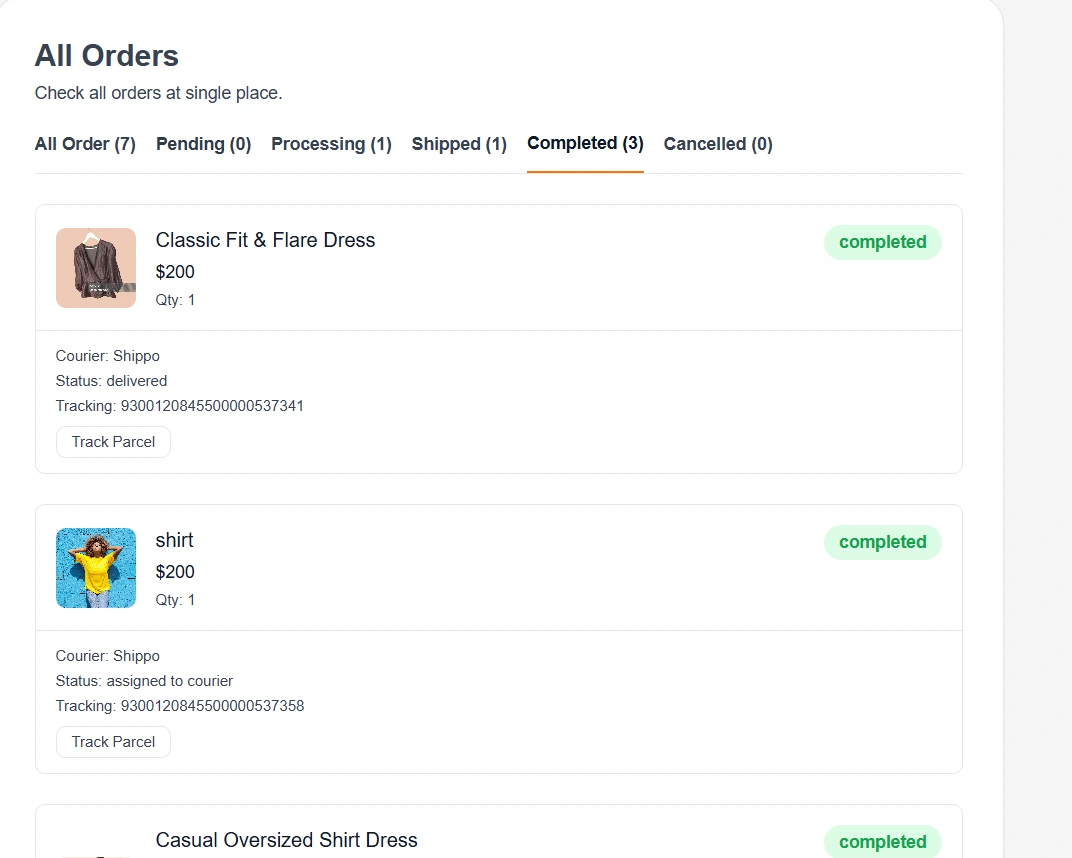1072x858 pixels.
Task: Click completed badge on Casual Oversized Shirt Dress
Action: 883,842
